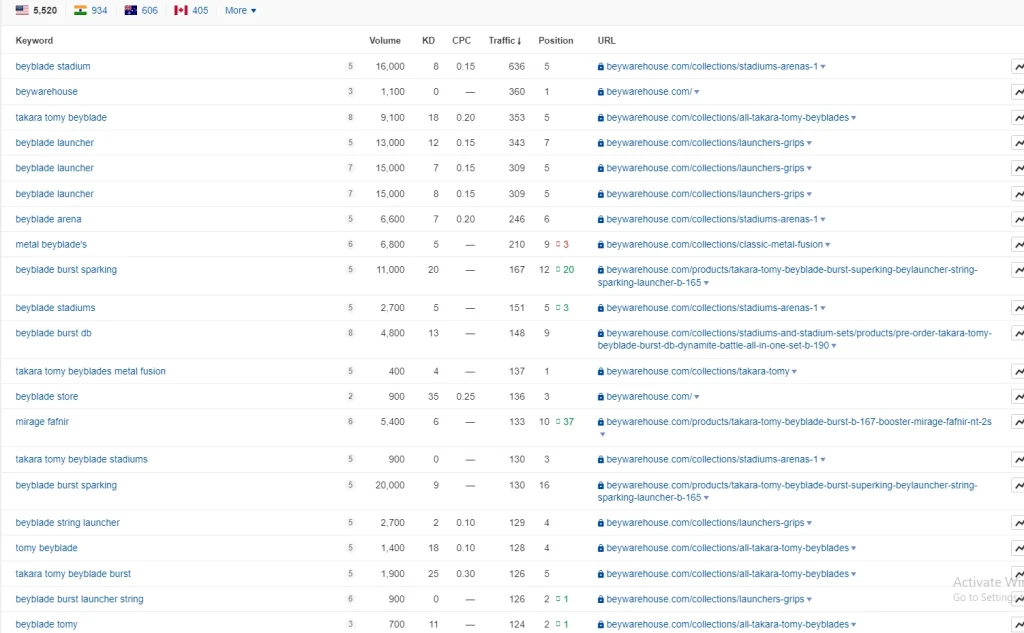Open 'takara tomy beyblades metal fusion' keyword
Image resolution: width=1024 pixels, height=633 pixels.
pos(90,371)
